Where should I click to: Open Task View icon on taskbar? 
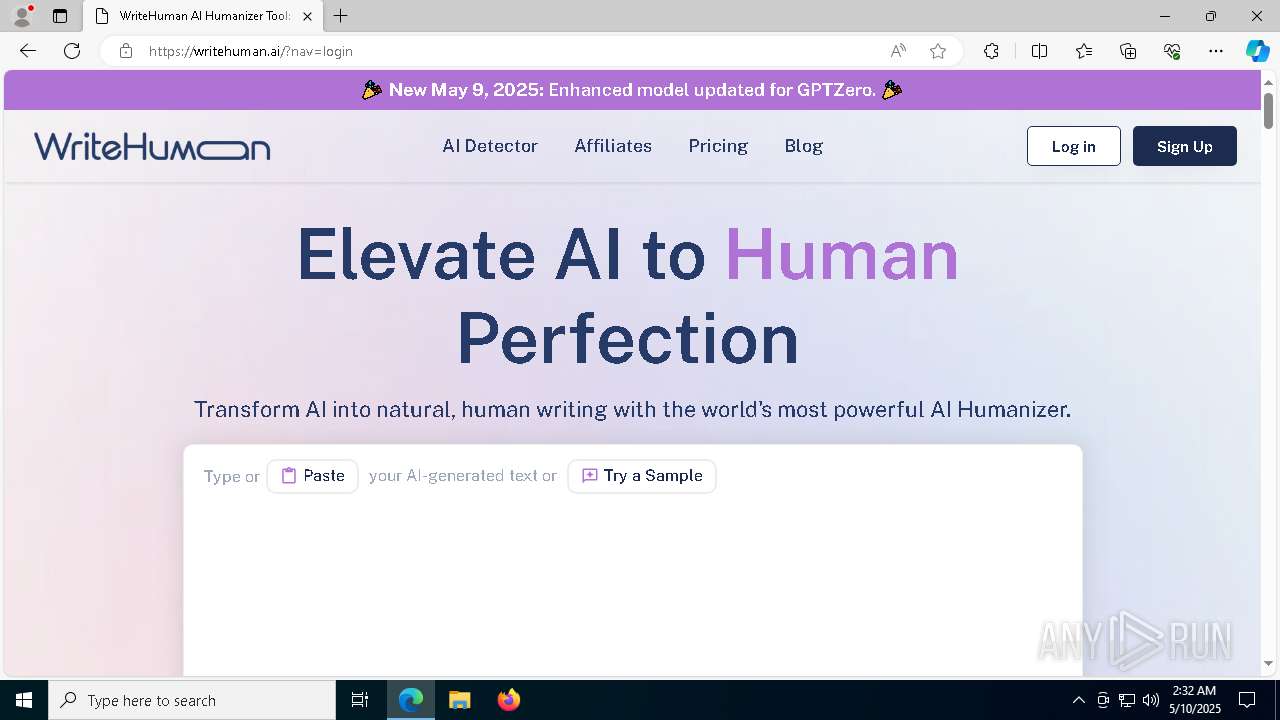pyautogui.click(x=360, y=700)
